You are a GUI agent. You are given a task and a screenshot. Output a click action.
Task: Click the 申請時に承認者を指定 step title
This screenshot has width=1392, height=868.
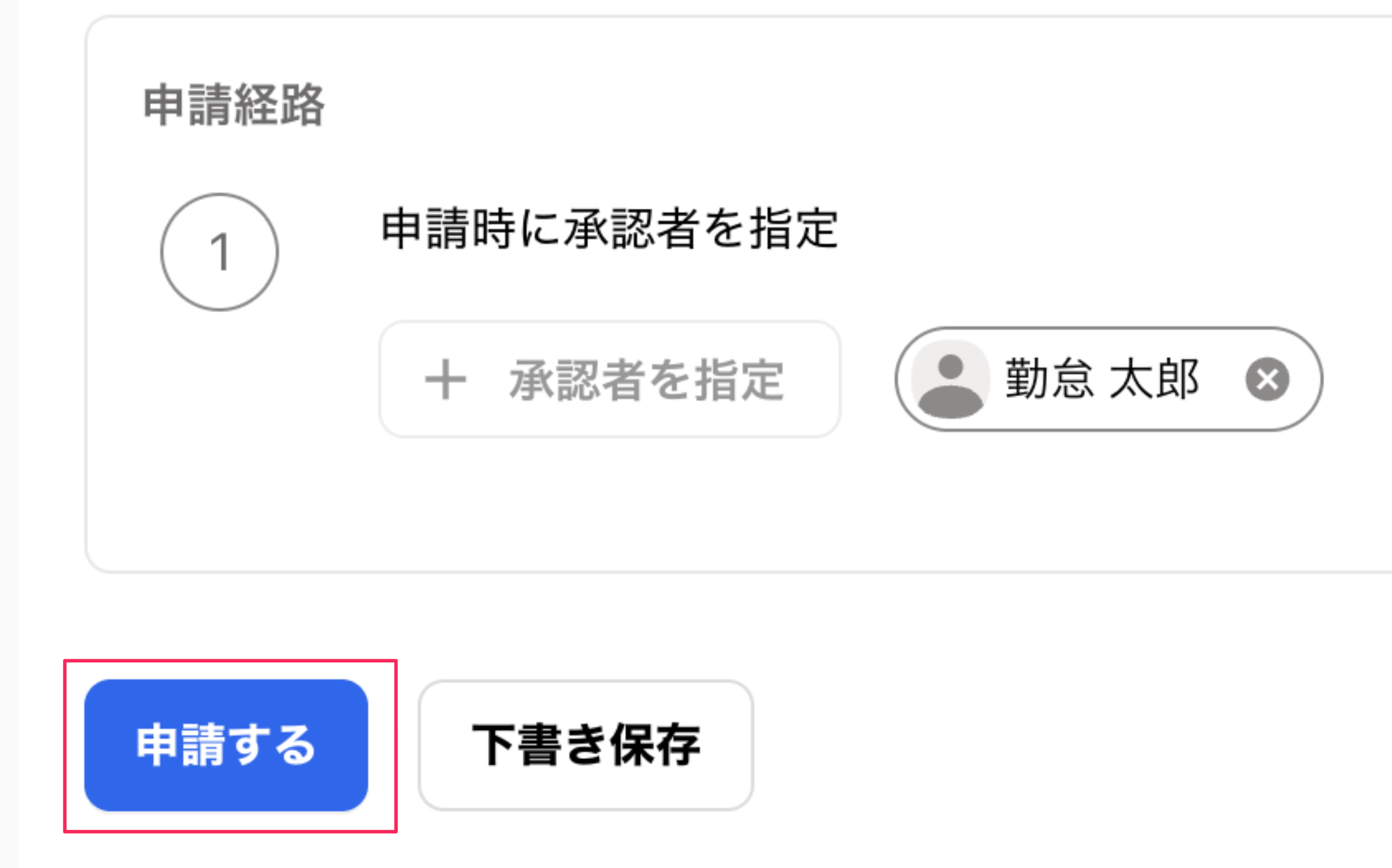pos(610,229)
